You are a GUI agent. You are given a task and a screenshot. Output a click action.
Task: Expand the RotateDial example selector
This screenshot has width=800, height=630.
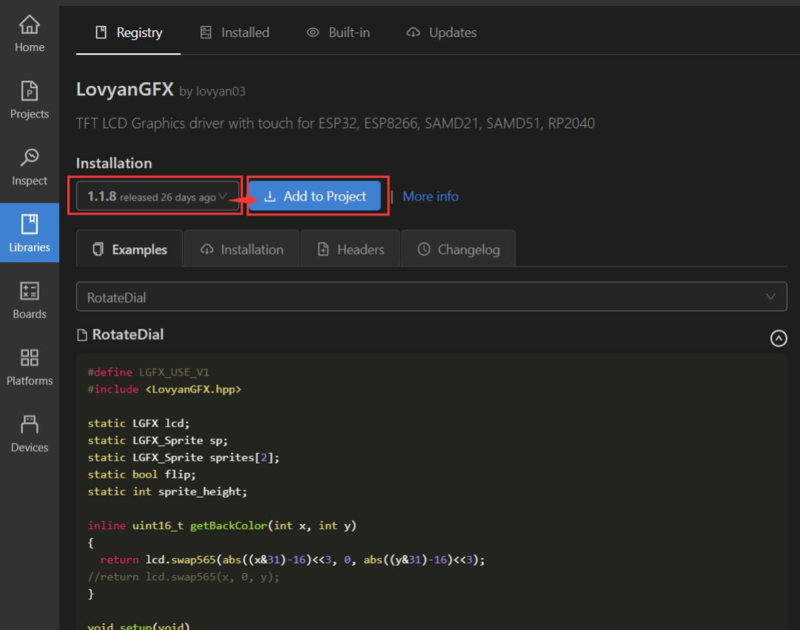click(x=431, y=297)
